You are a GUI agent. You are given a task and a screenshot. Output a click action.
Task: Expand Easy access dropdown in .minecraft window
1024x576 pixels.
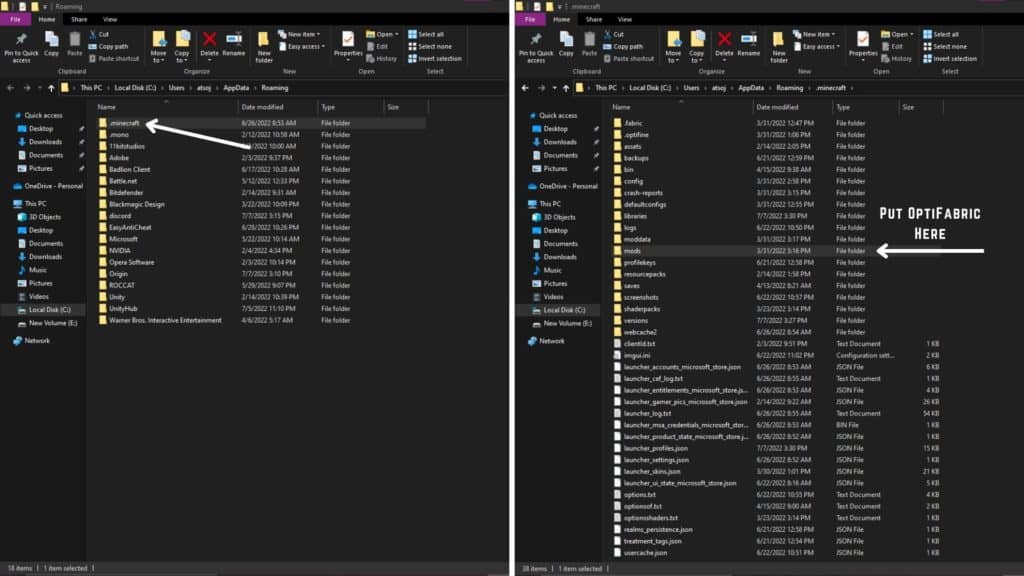[821, 46]
